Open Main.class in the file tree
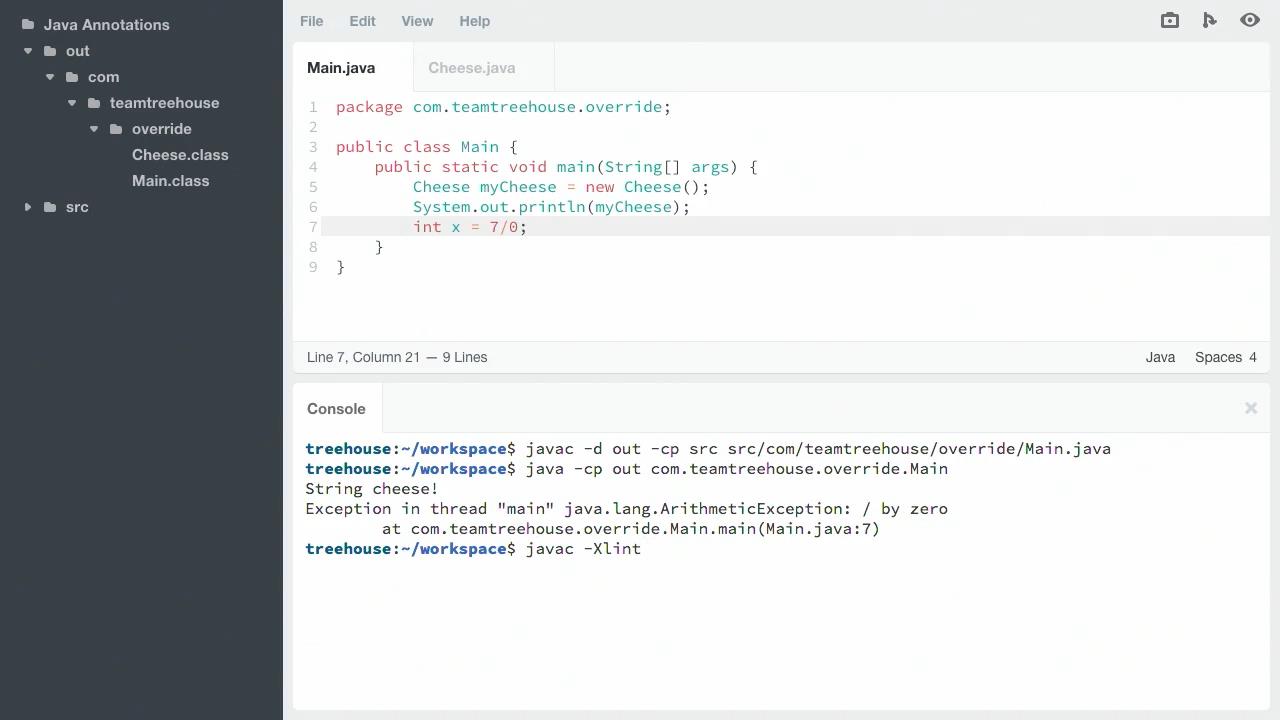 point(170,181)
